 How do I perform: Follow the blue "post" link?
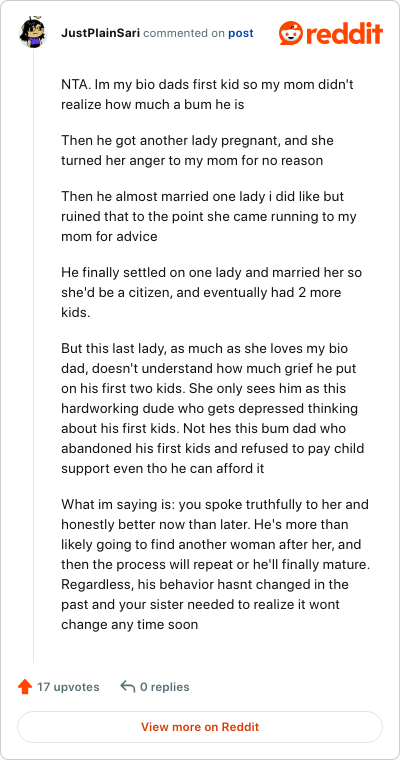240,33
